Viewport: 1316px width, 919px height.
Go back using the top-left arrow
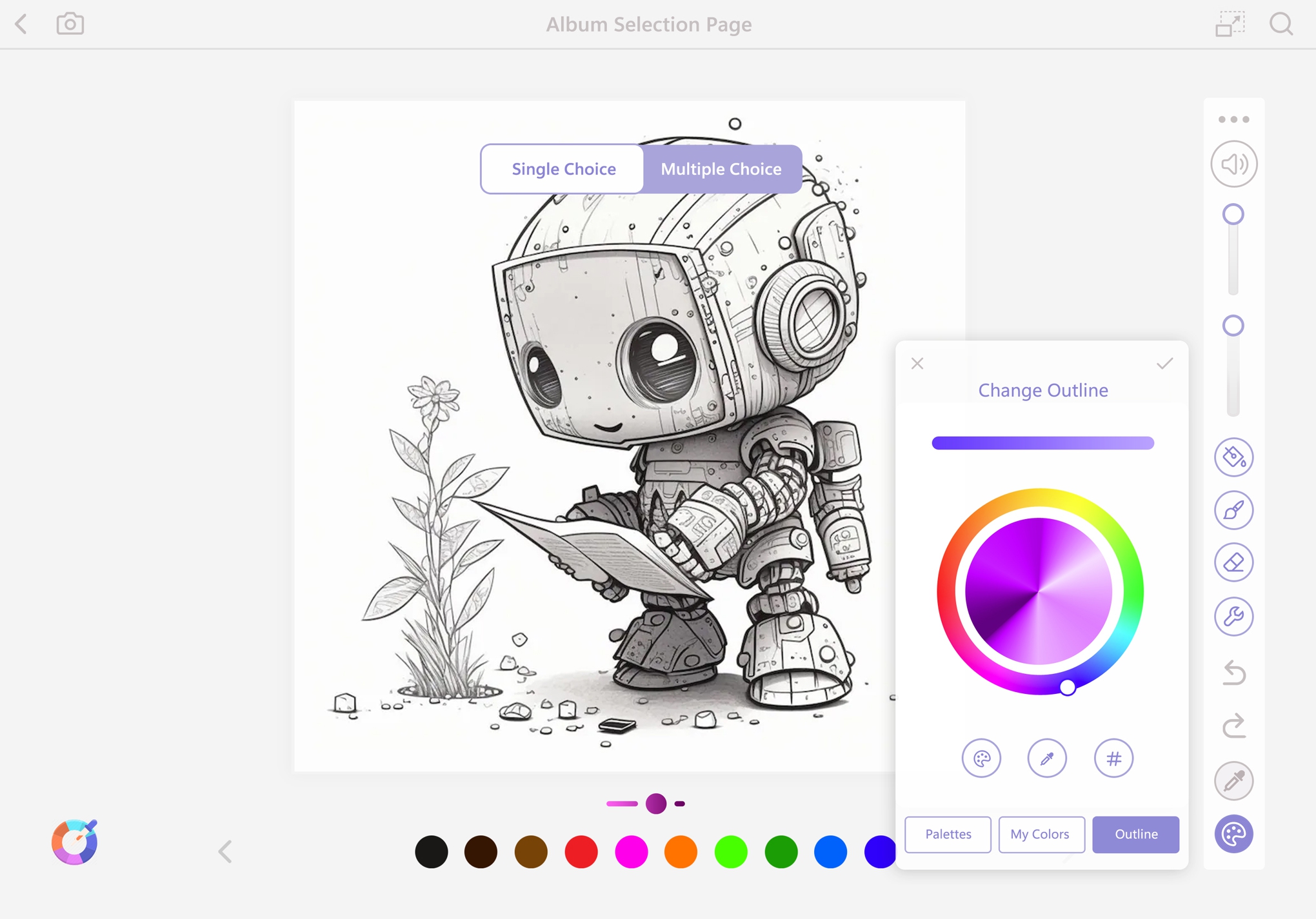[21, 25]
